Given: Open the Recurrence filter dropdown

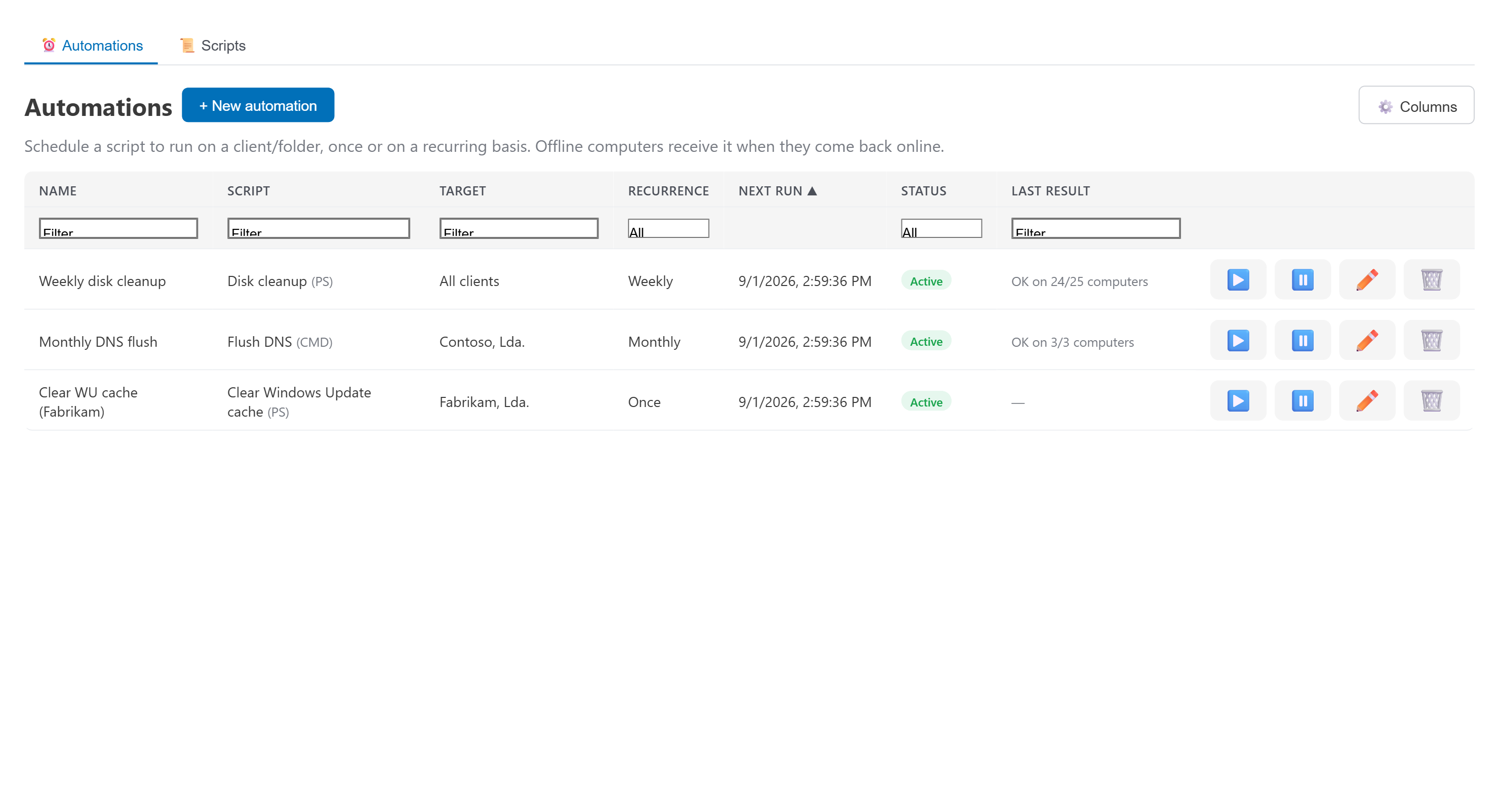Looking at the screenshot, I should [668, 229].
